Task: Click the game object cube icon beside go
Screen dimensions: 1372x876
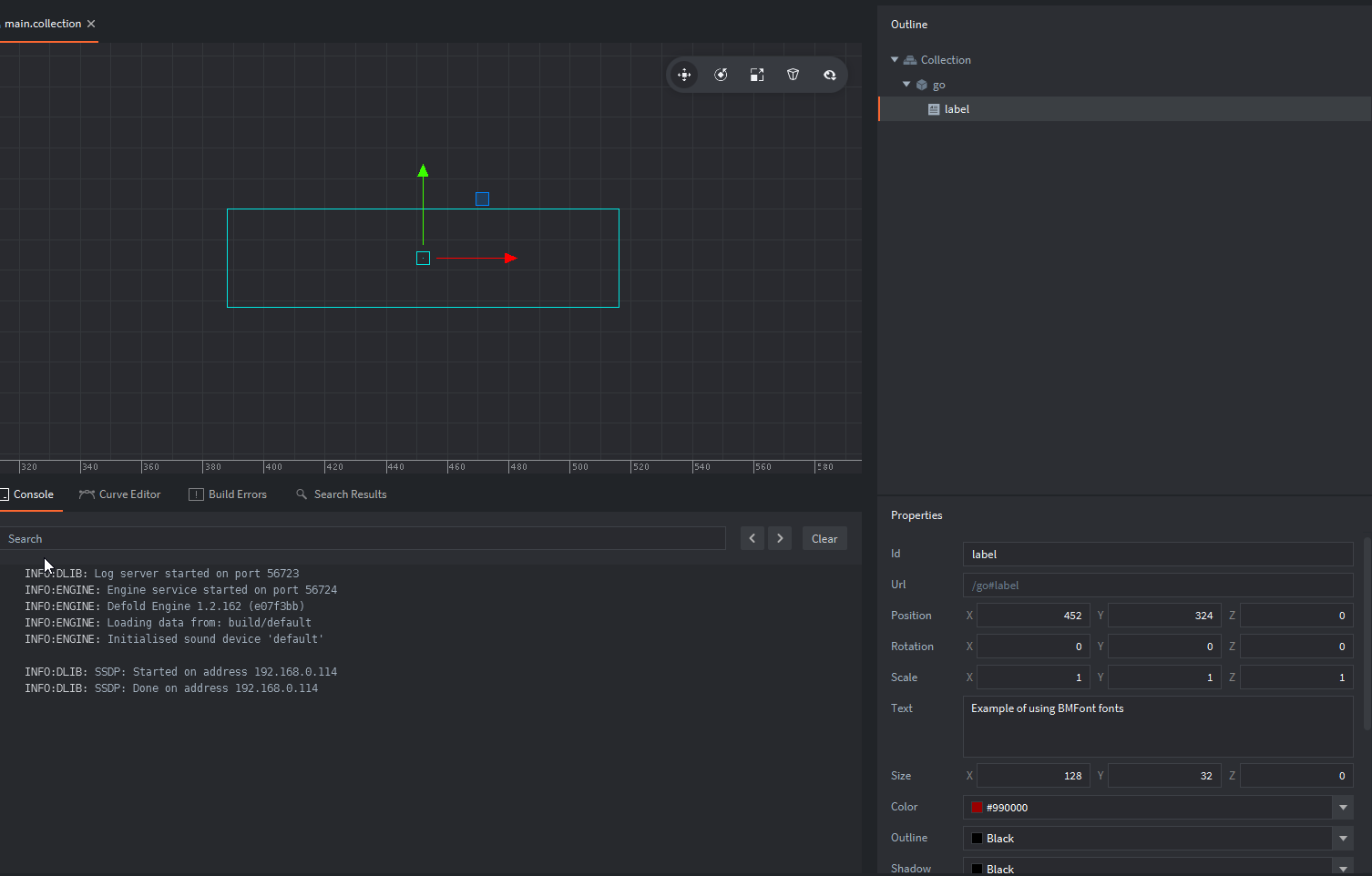Action: pyautogui.click(x=921, y=84)
